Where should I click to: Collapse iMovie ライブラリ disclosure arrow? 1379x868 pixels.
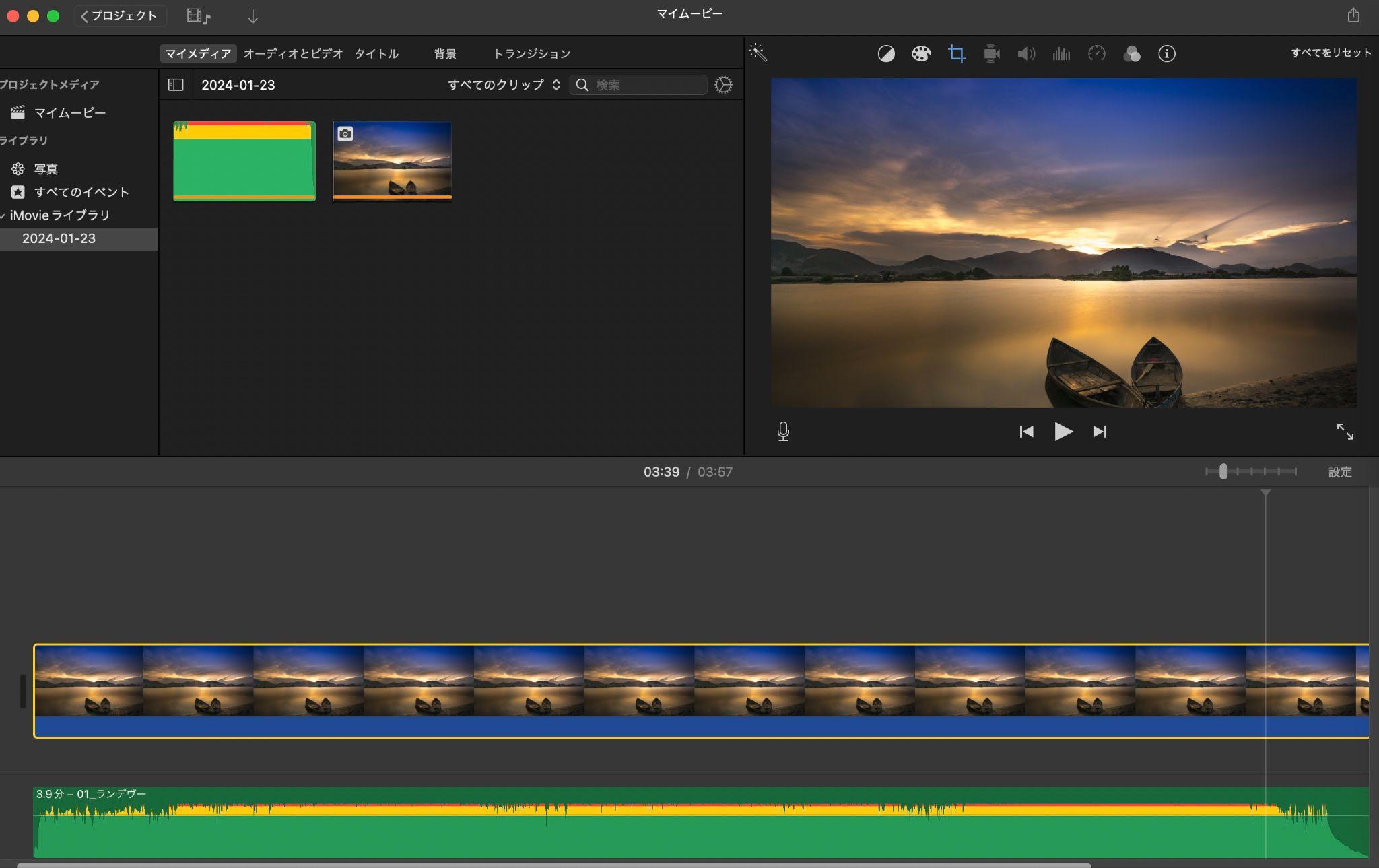coord(3,215)
